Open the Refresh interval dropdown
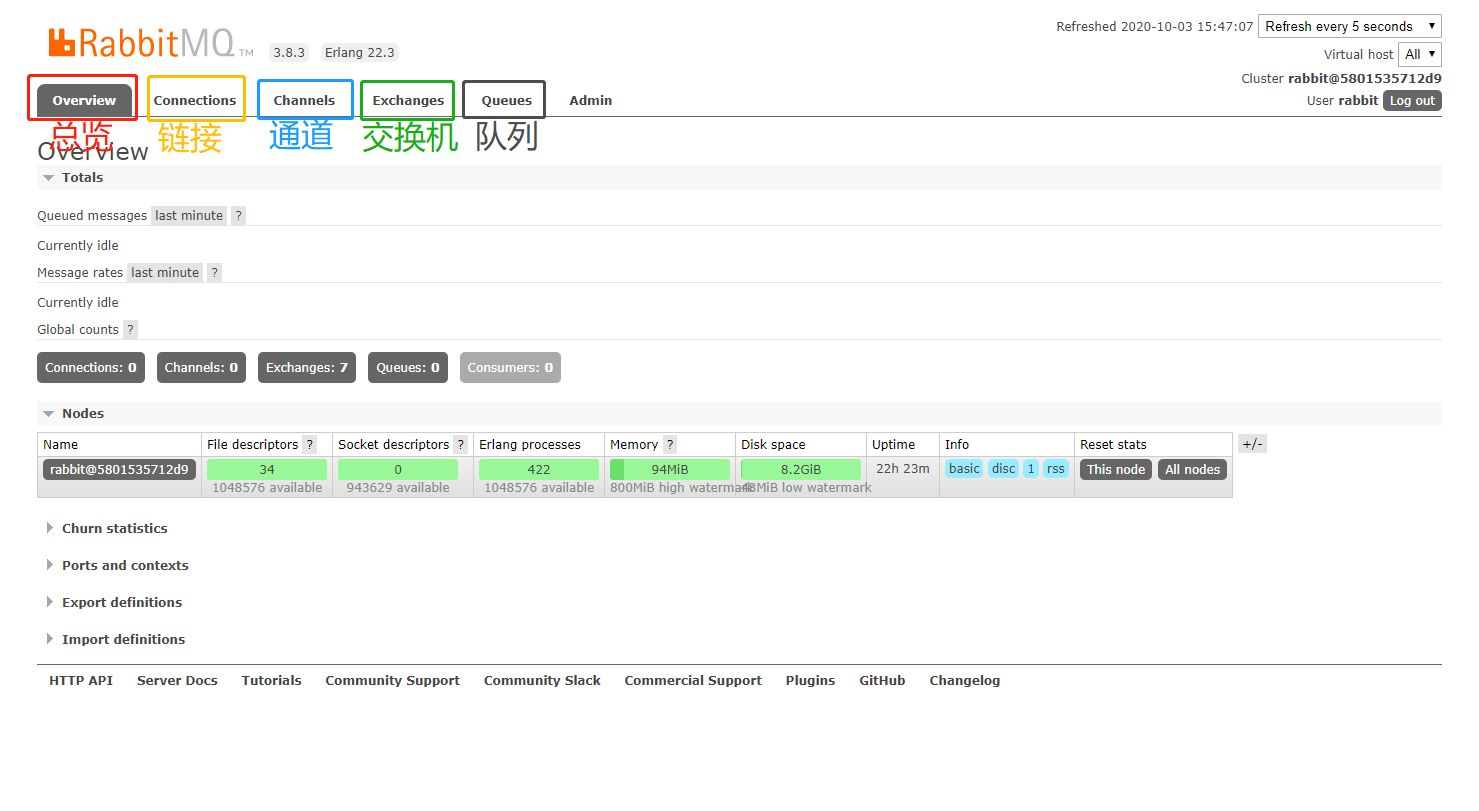The width and height of the screenshot is (1479, 811). pos(1349,27)
